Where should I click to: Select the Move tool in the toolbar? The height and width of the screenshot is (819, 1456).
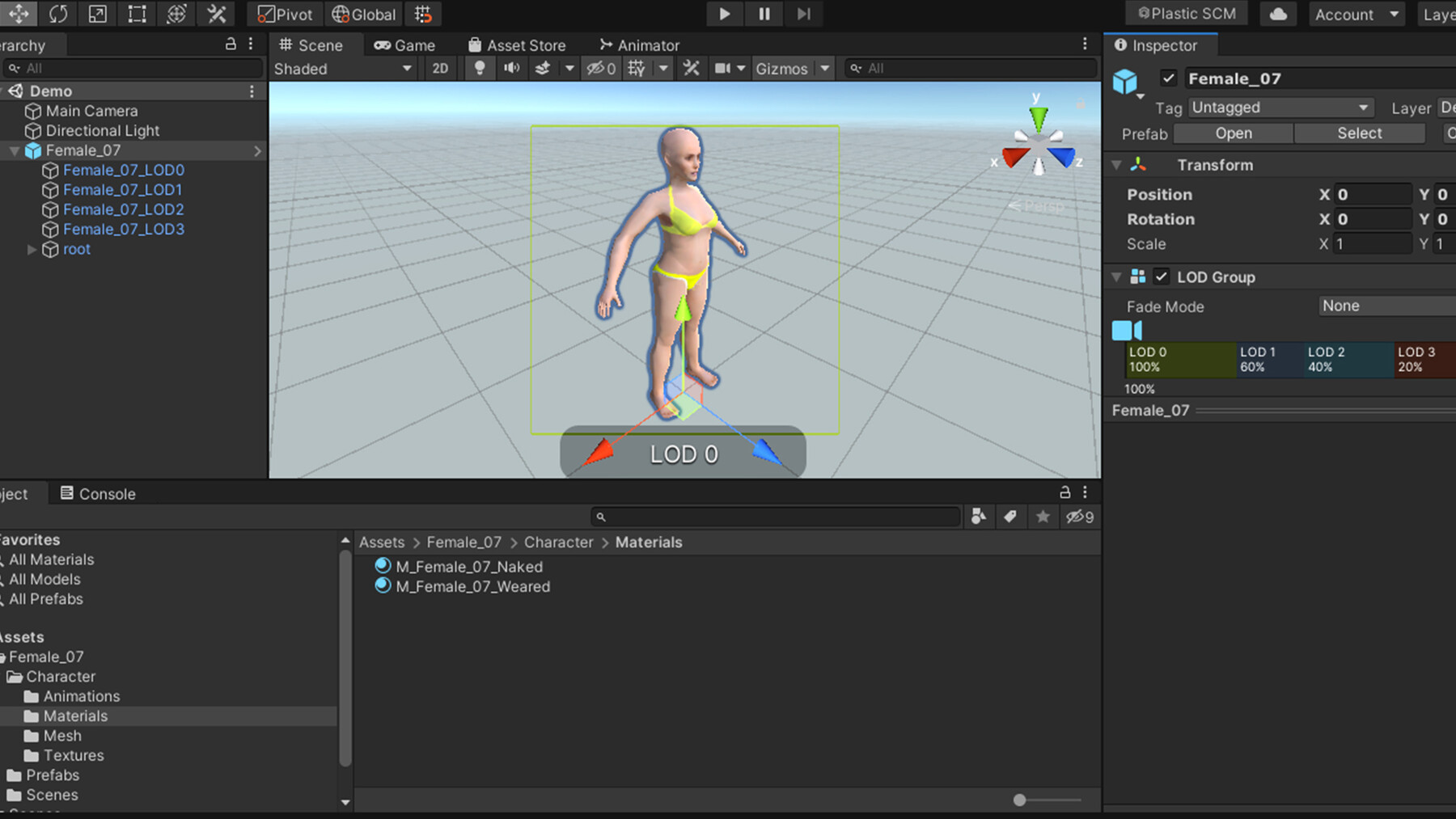coord(19,14)
